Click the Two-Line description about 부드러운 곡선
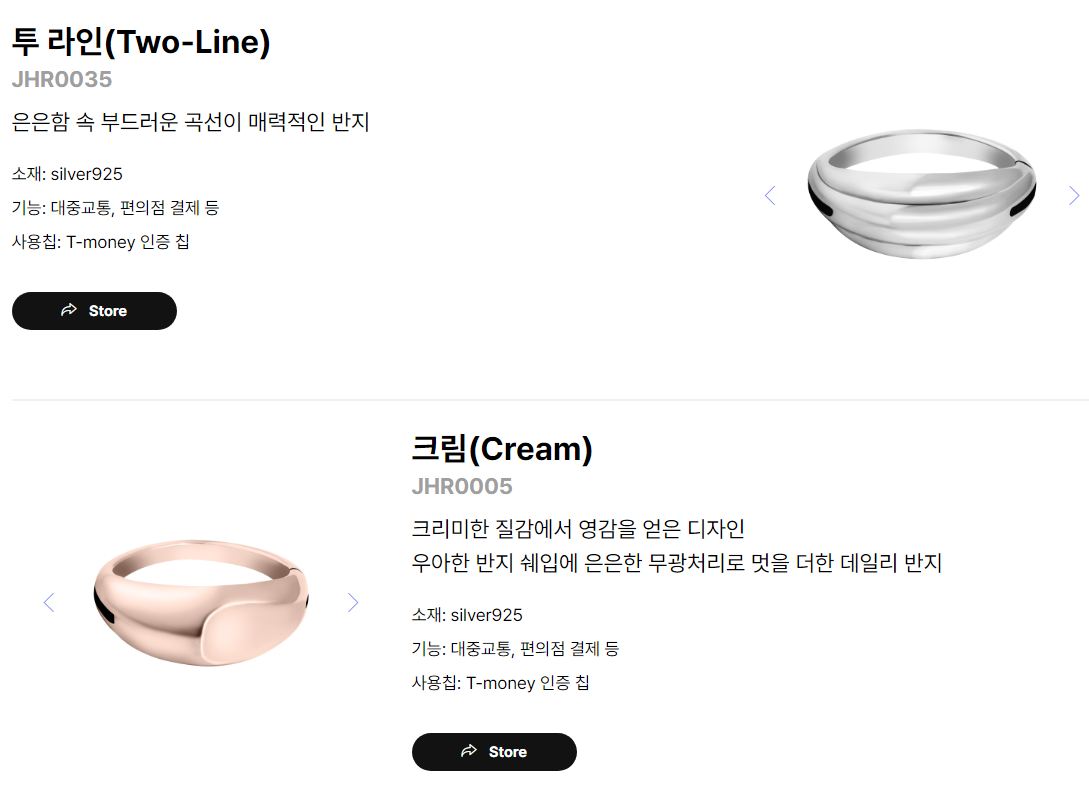The image size is (1089, 786). (x=190, y=122)
